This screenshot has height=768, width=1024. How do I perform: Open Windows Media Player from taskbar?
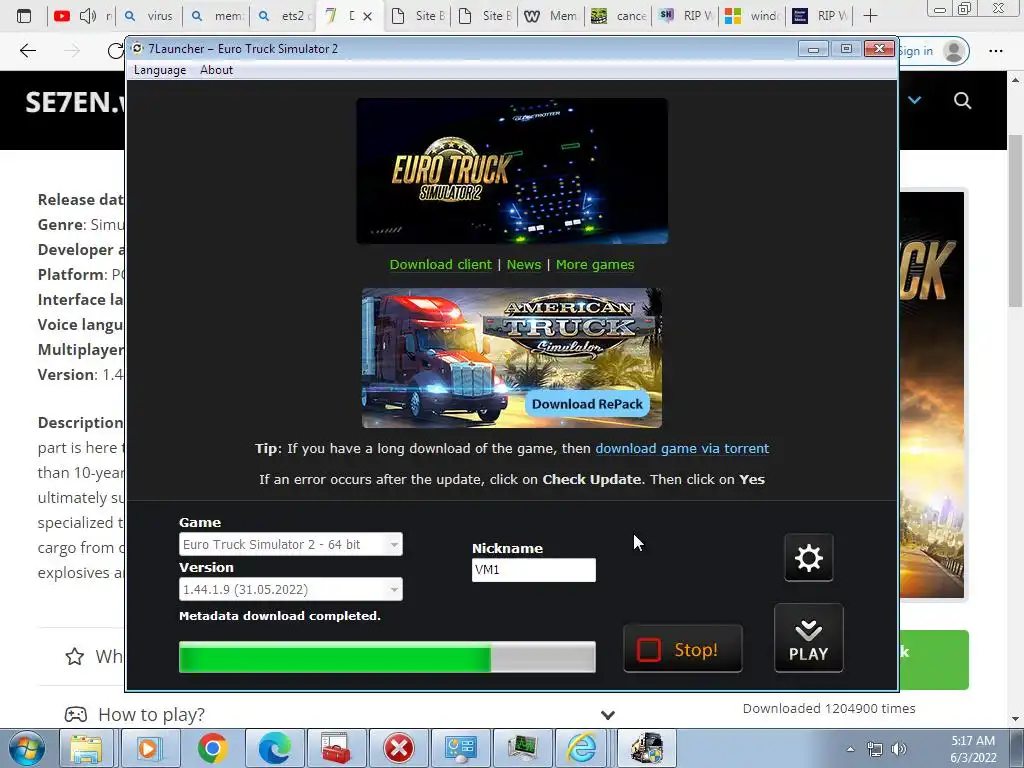click(x=148, y=748)
